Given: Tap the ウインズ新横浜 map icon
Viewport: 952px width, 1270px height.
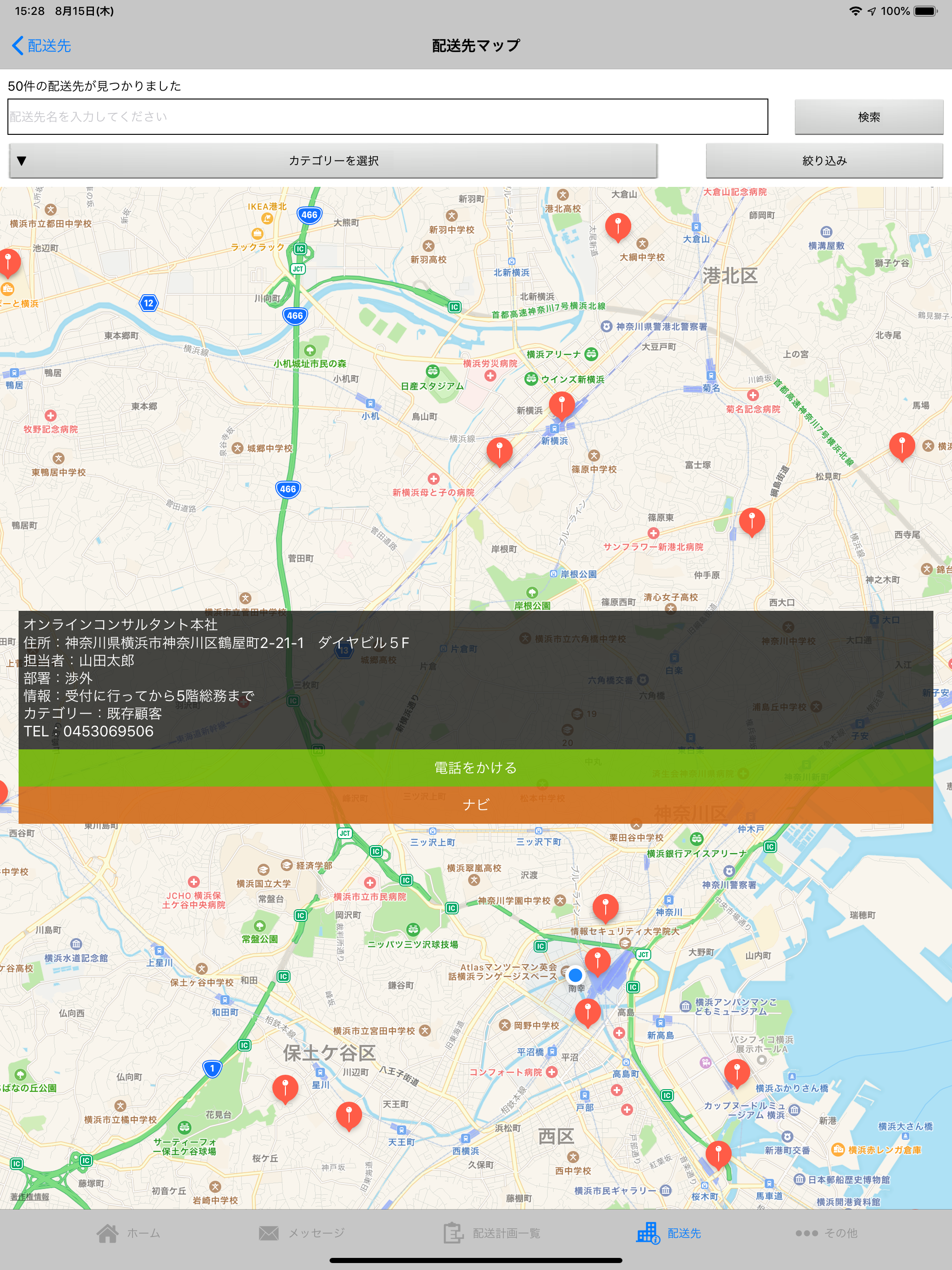Looking at the screenshot, I should point(531,379).
